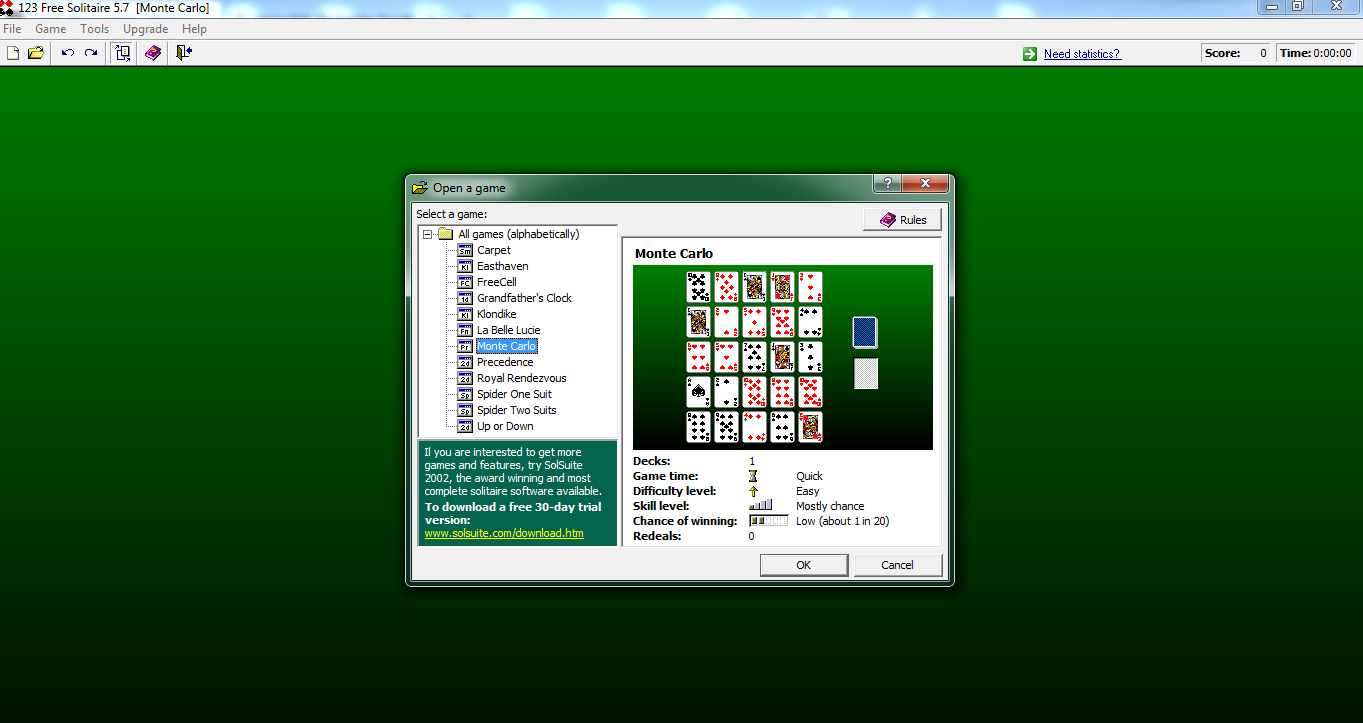
Task: Click the Cancel button
Action: tap(897, 565)
